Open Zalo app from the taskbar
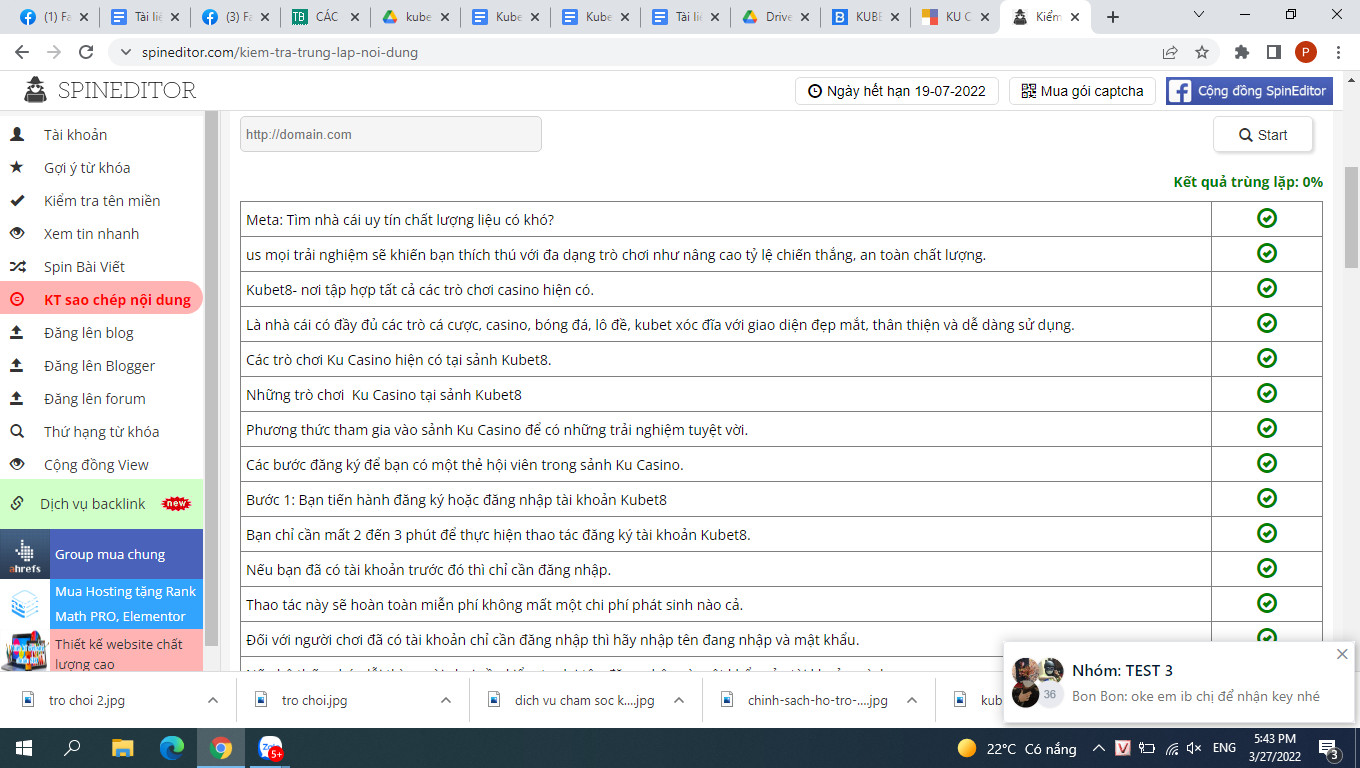The image size is (1360, 768). tap(271, 748)
